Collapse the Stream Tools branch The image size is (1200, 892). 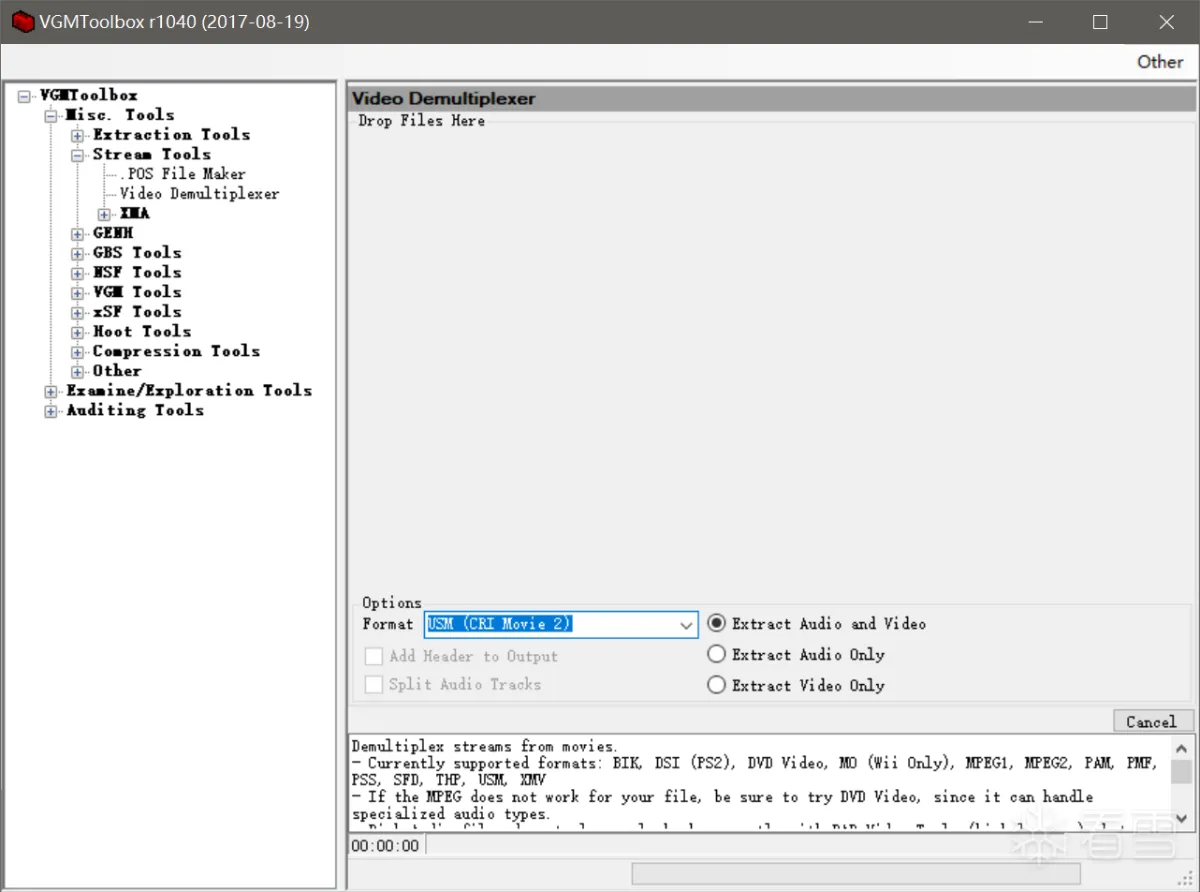click(x=77, y=154)
